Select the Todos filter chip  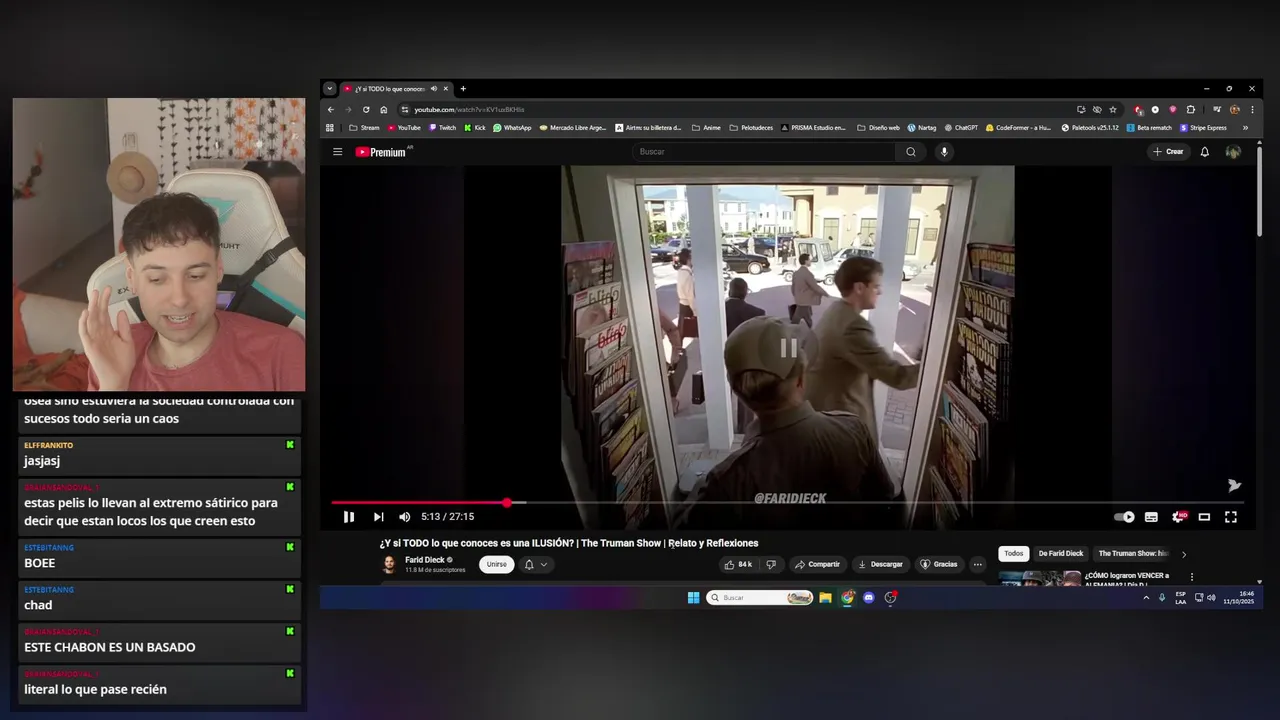[1013, 553]
